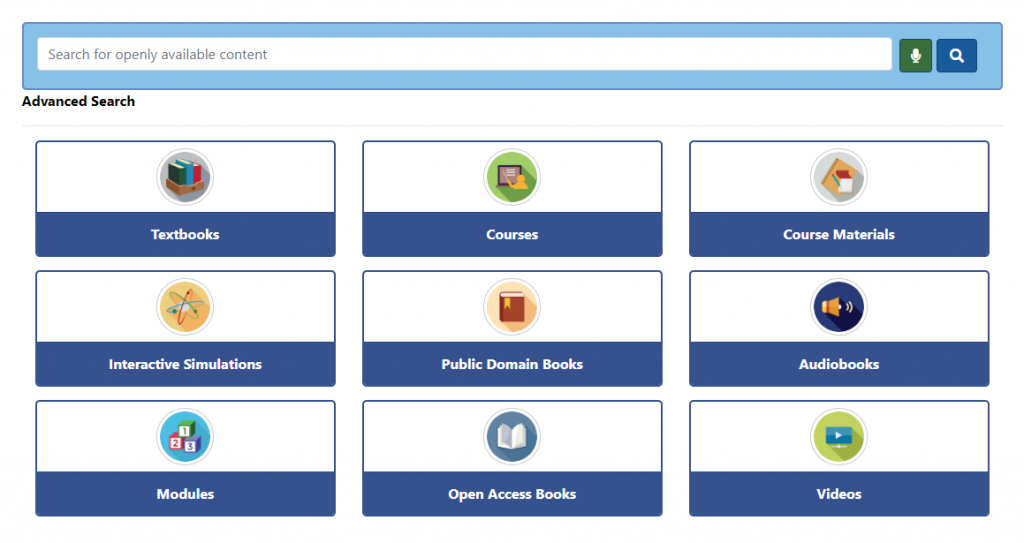The image size is (1024, 543).
Task: Focus the openly available content search field
Action: pos(464,55)
